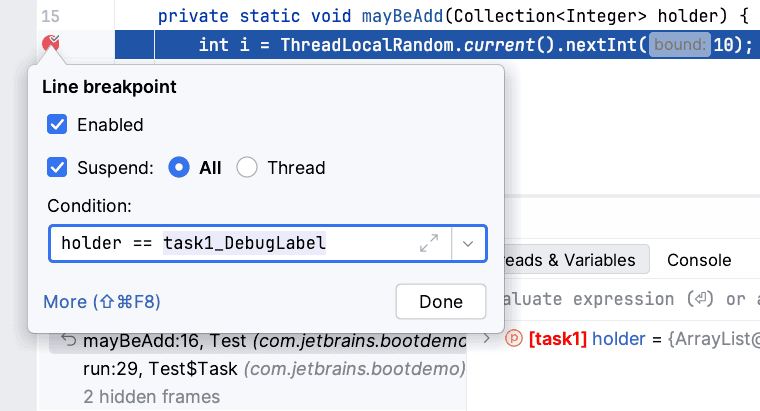This screenshot has width=760, height=411.
Task: Expand the condition field editor
Action: (x=429, y=243)
